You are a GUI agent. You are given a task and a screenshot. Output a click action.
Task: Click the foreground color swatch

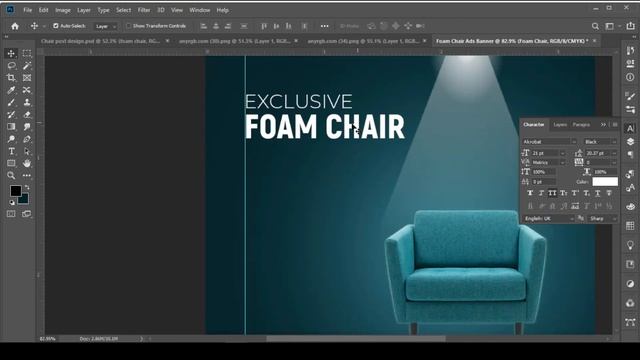[16, 191]
